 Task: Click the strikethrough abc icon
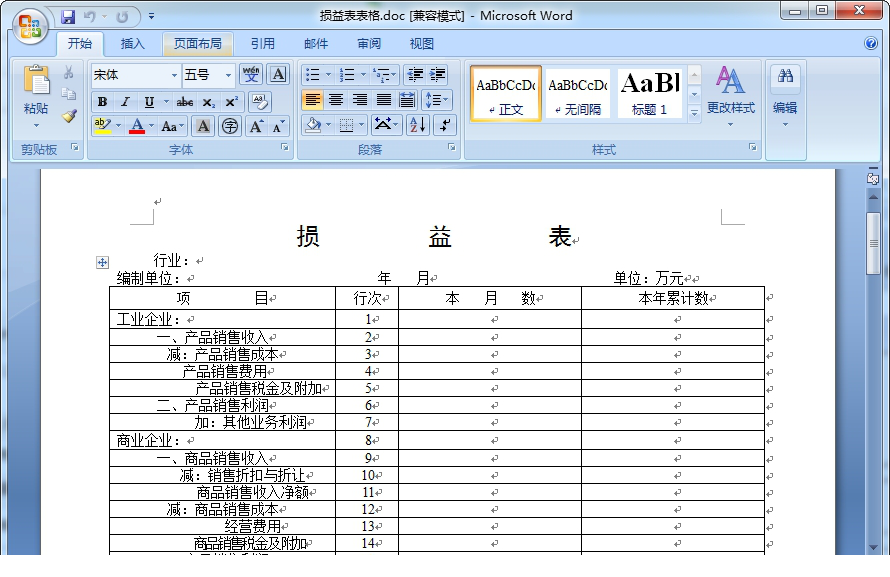point(185,102)
